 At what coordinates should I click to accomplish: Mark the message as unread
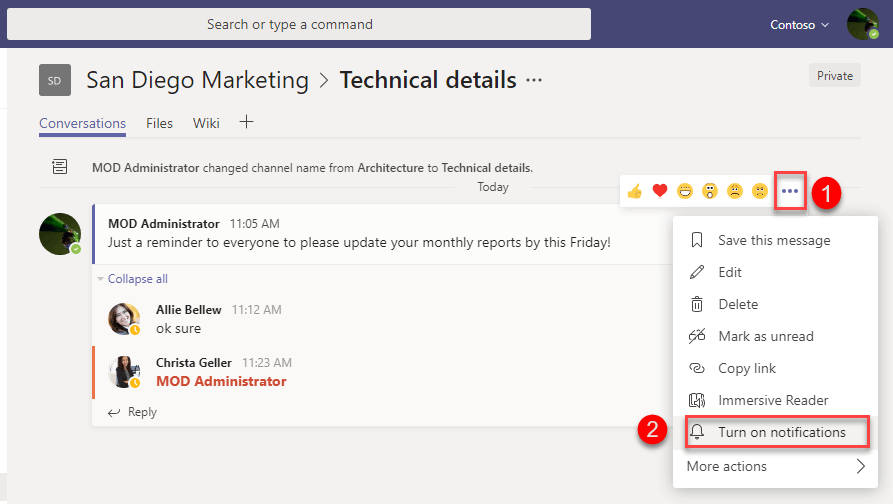765,336
